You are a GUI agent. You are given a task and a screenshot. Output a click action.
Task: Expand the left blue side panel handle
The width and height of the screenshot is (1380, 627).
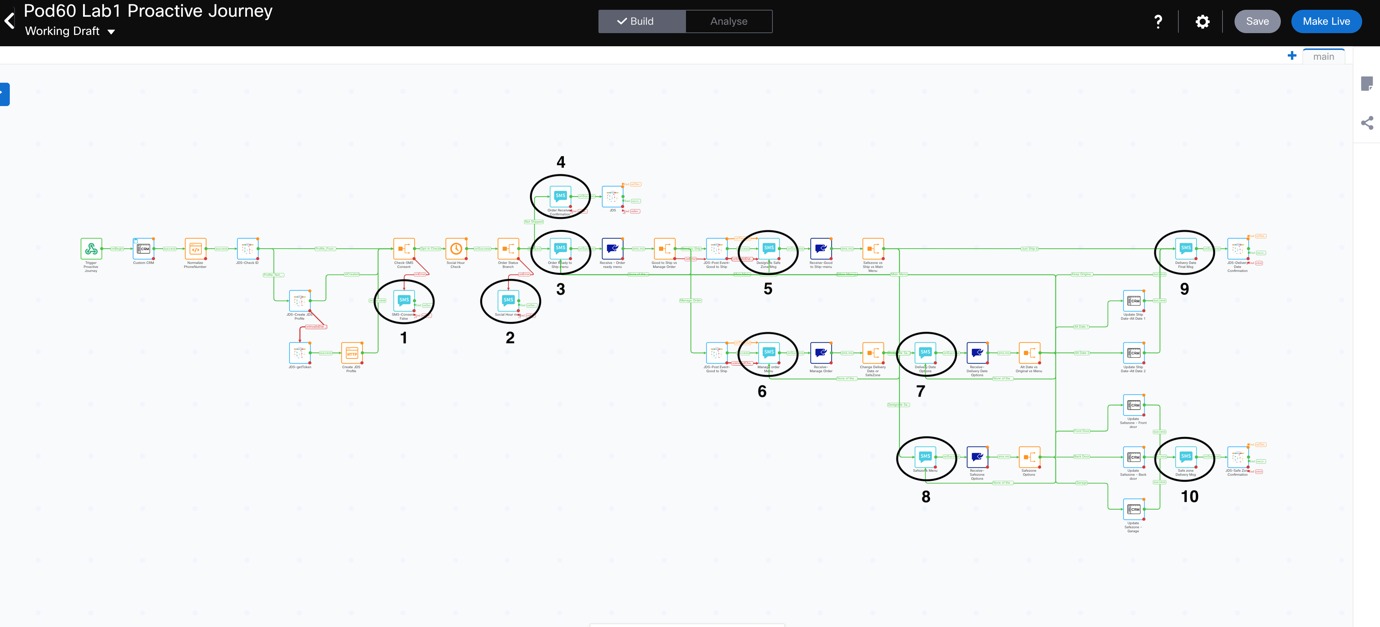(x=4, y=94)
